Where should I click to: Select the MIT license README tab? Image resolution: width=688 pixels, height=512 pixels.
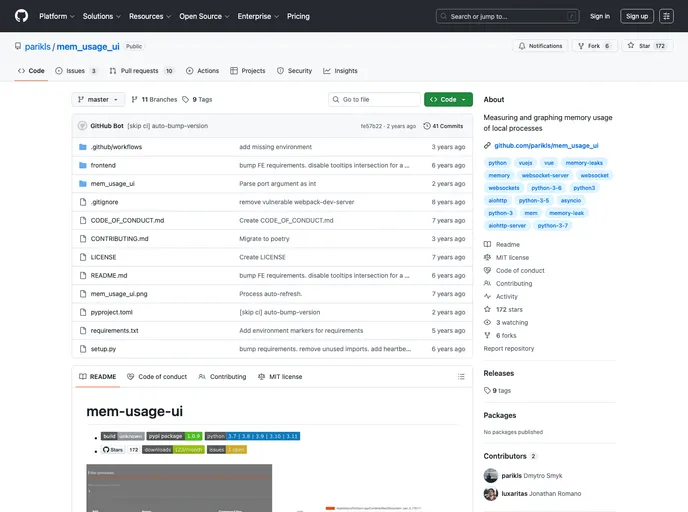pyautogui.click(x=280, y=377)
